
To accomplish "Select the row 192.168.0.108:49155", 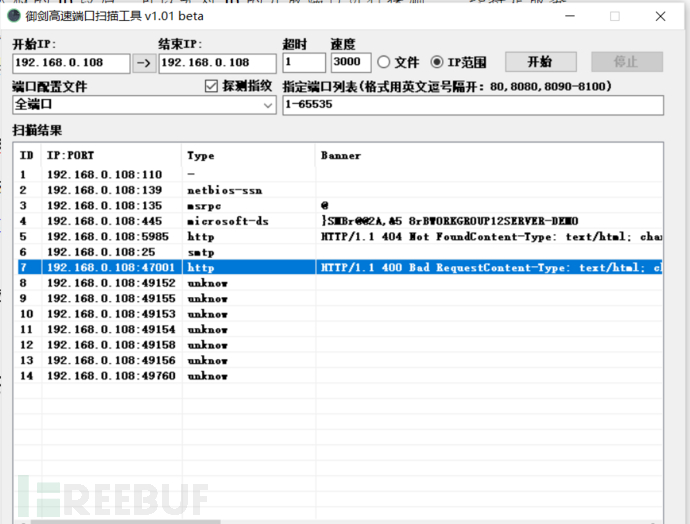I will click(x=340, y=298).
